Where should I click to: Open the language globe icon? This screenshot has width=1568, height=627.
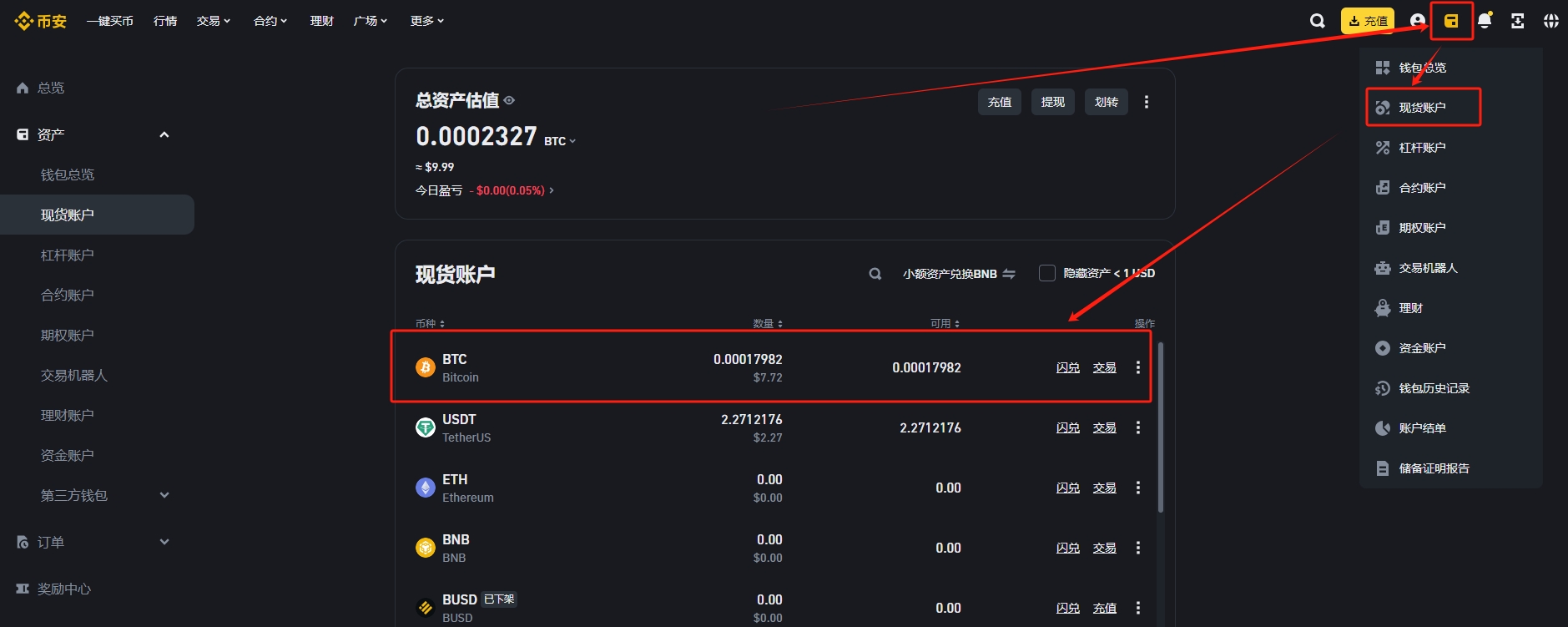click(1551, 21)
